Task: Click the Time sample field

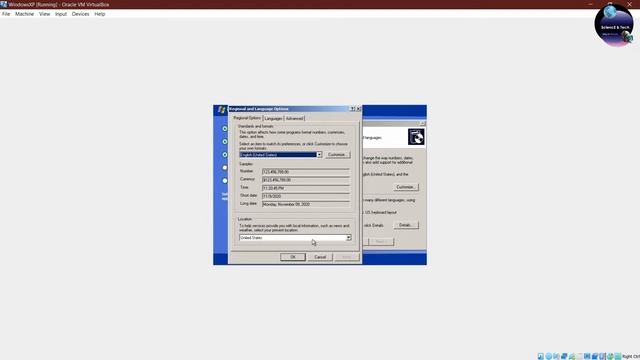Action: tap(306, 188)
